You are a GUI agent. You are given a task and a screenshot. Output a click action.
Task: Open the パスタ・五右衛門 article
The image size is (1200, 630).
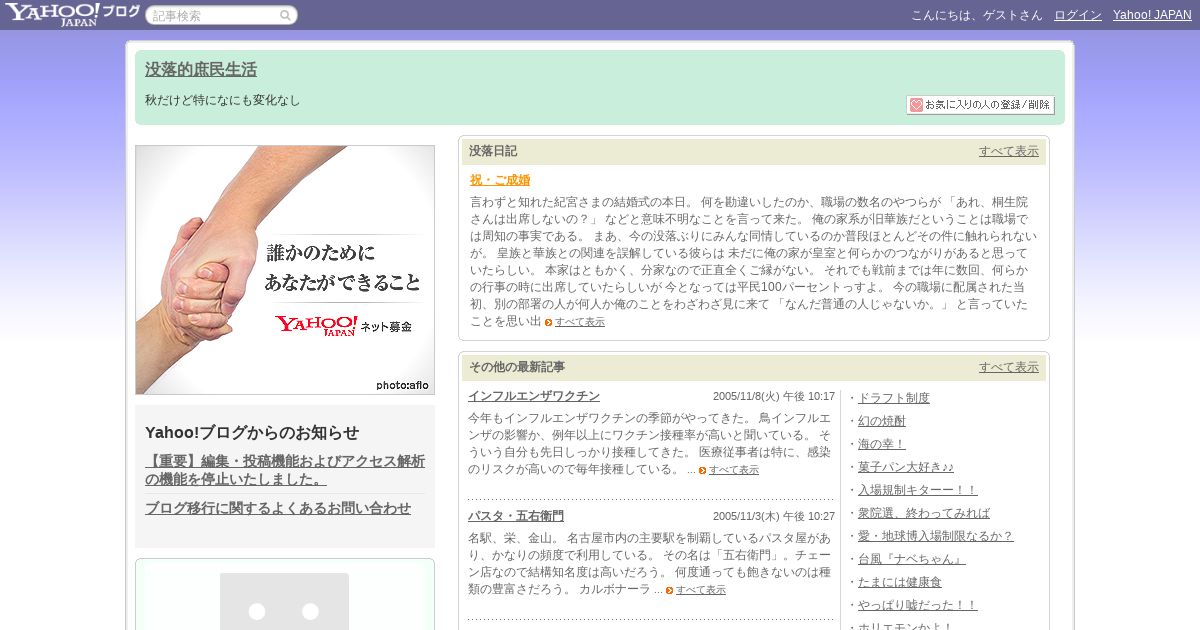pyautogui.click(x=516, y=516)
